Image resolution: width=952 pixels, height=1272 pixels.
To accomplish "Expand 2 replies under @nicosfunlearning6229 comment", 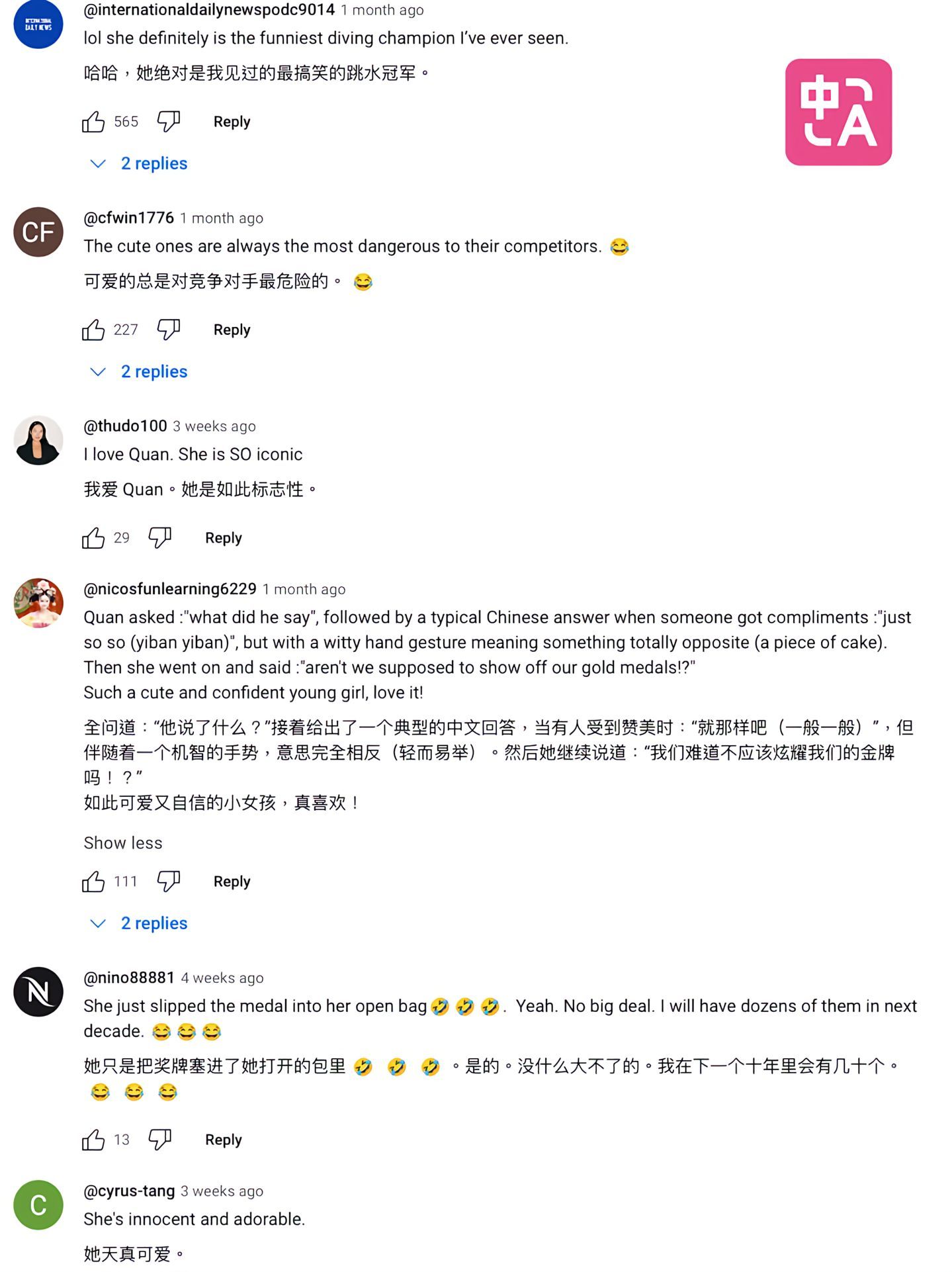I will click(x=139, y=923).
